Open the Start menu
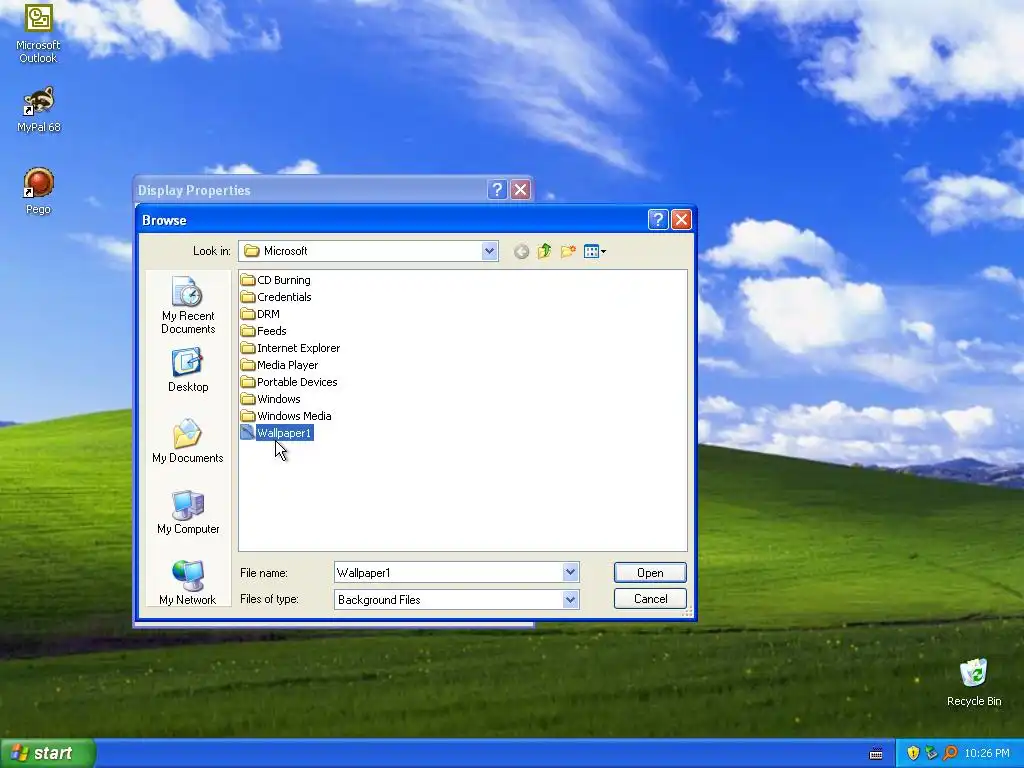Image resolution: width=1024 pixels, height=768 pixels. pyautogui.click(x=48, y=753)
